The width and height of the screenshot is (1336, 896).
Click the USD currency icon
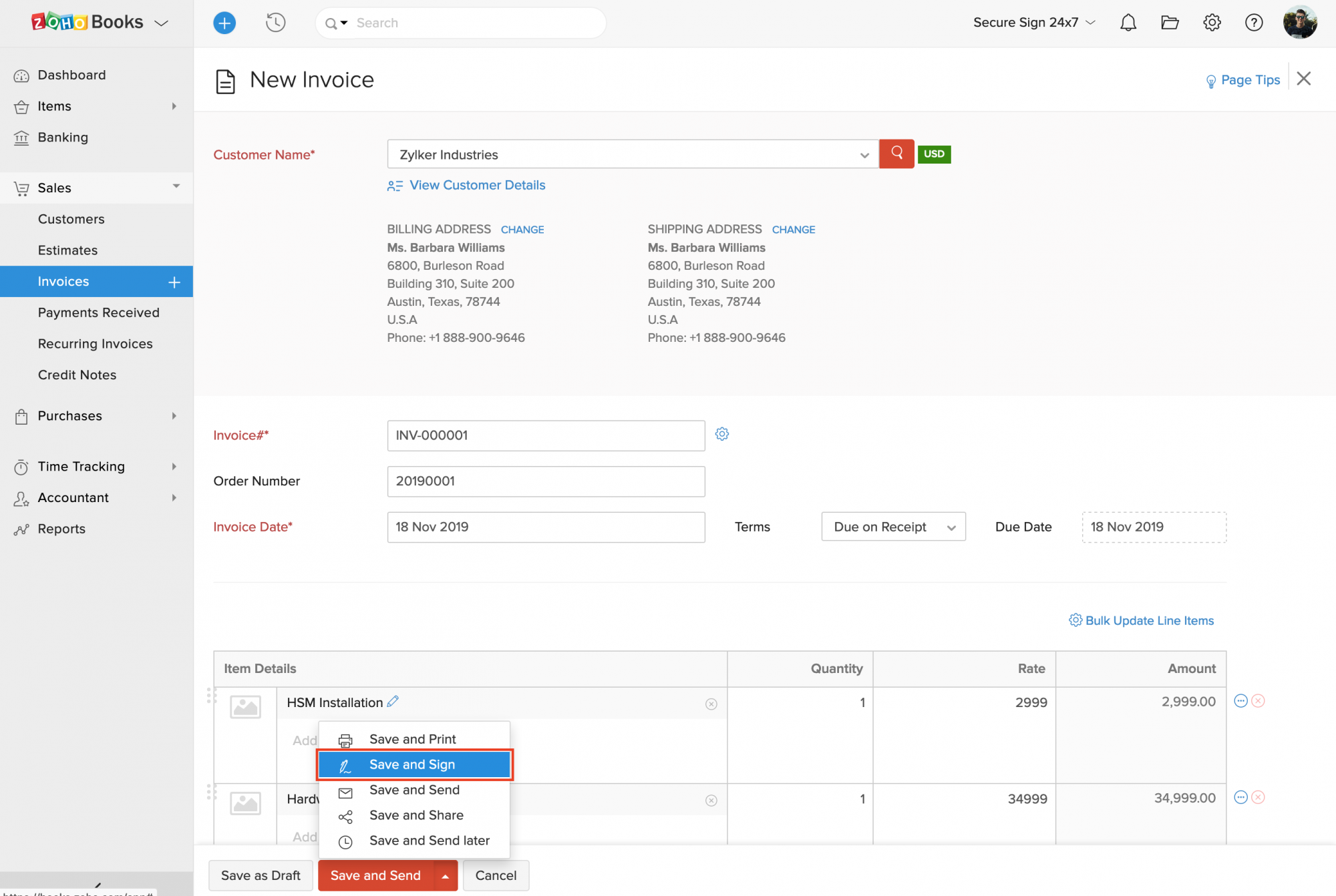tap(934, 153)
